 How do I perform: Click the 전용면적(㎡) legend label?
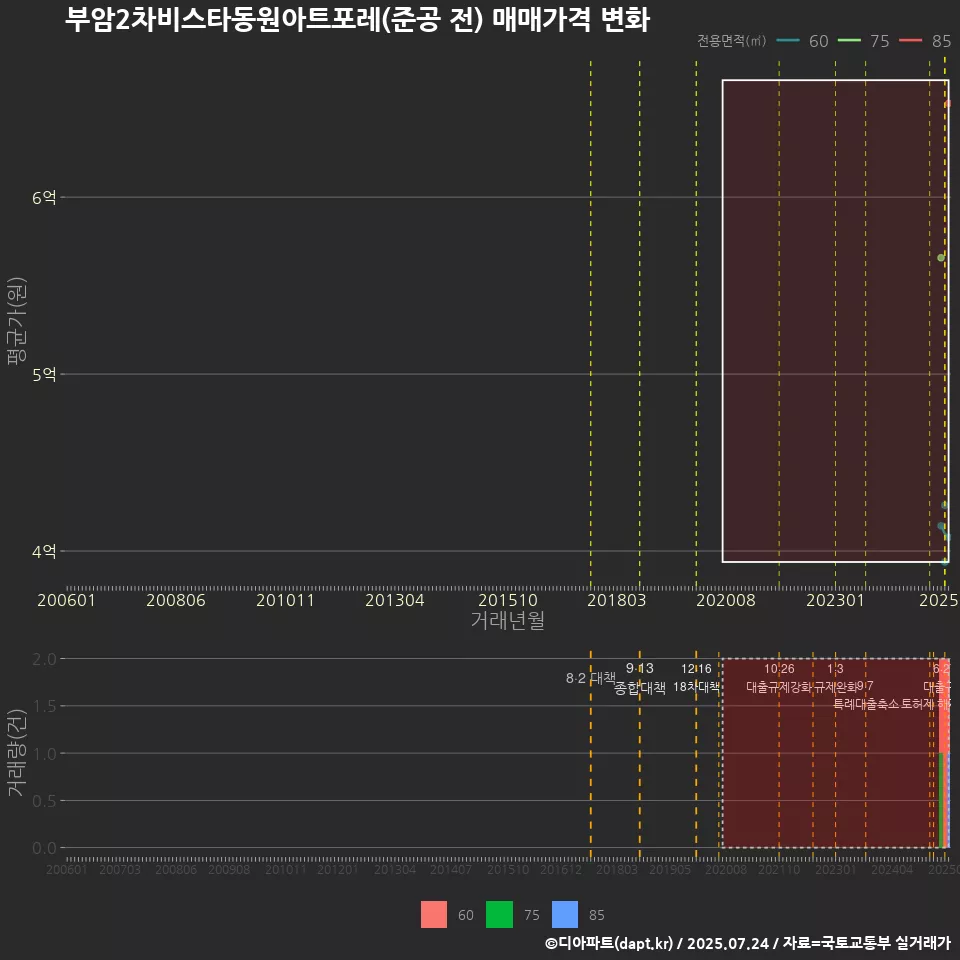[732, 40]
